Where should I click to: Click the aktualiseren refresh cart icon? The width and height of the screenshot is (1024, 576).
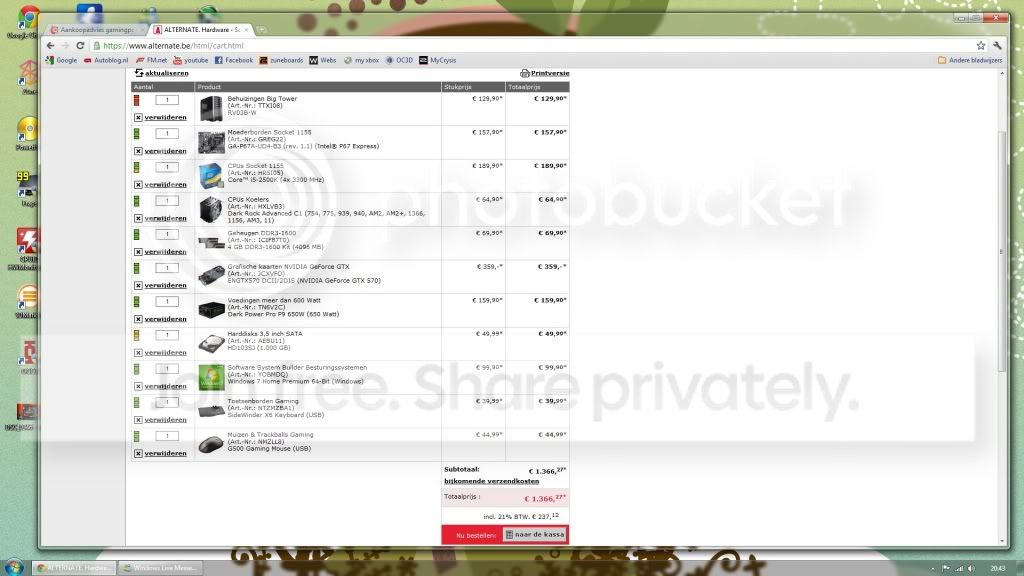[138, 73]
